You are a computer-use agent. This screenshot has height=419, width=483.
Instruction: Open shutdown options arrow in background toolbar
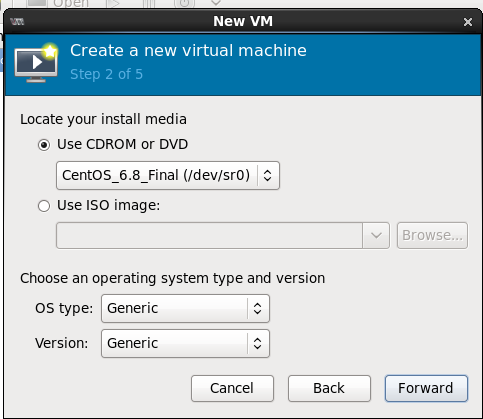point(216,3)
